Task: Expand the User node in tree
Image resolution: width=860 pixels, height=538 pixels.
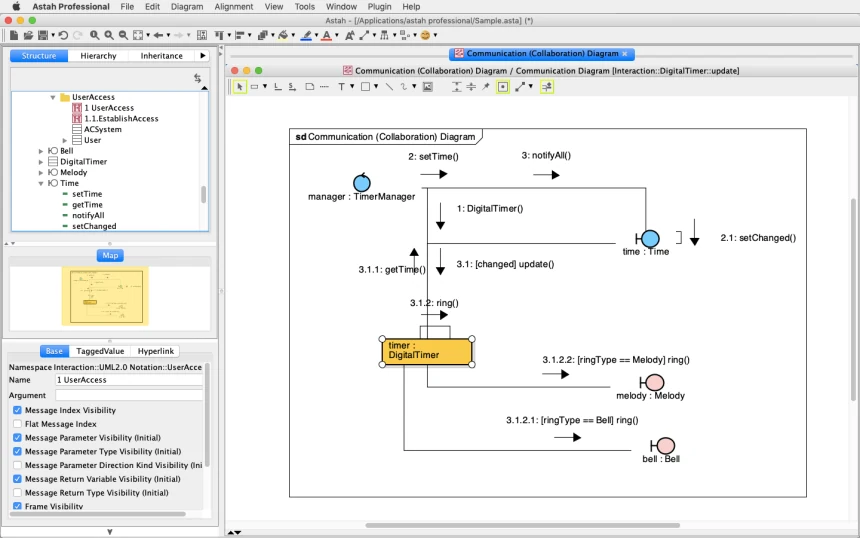Action: (x=65, y=140)
